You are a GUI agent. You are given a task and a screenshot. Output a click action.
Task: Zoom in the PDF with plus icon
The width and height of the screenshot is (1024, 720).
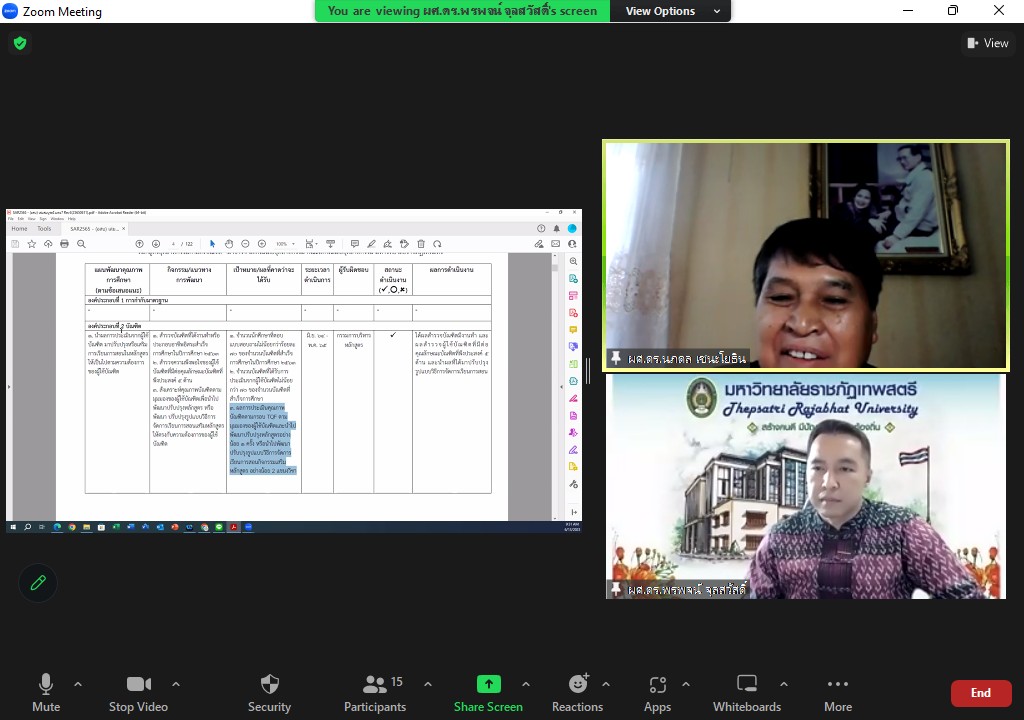[x=262, y=244]
